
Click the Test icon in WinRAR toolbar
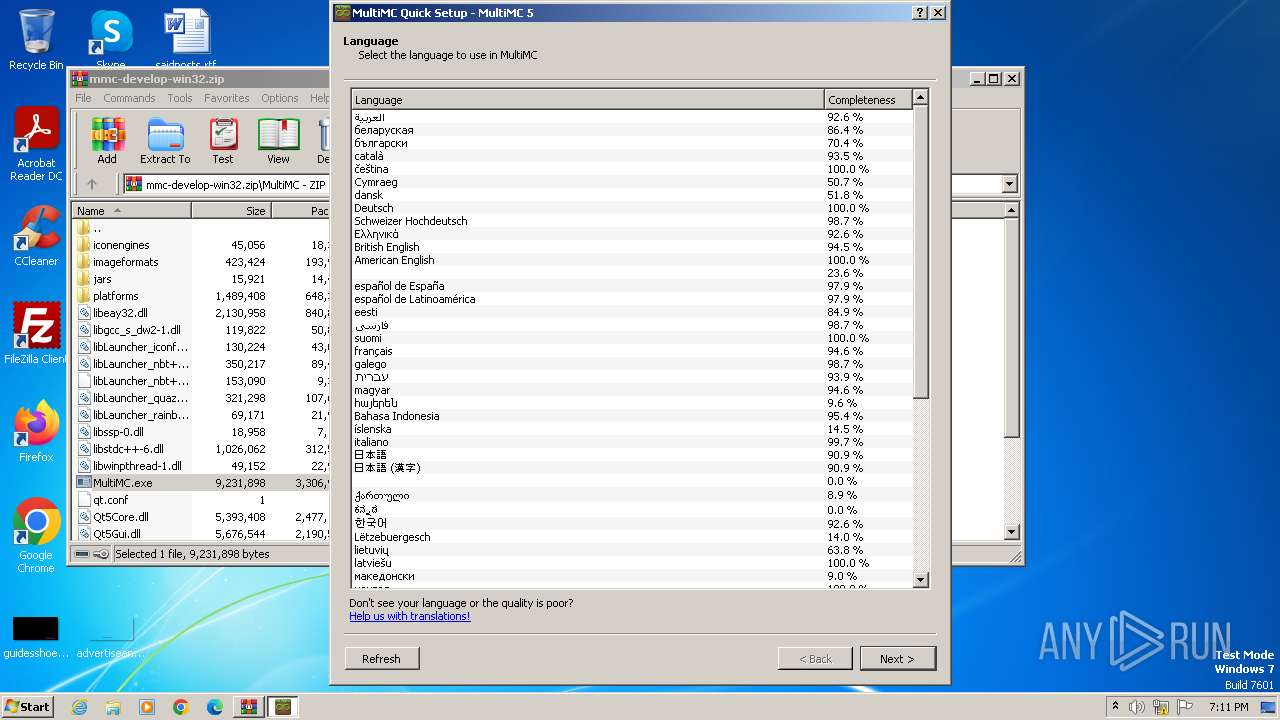click(223, 141)
